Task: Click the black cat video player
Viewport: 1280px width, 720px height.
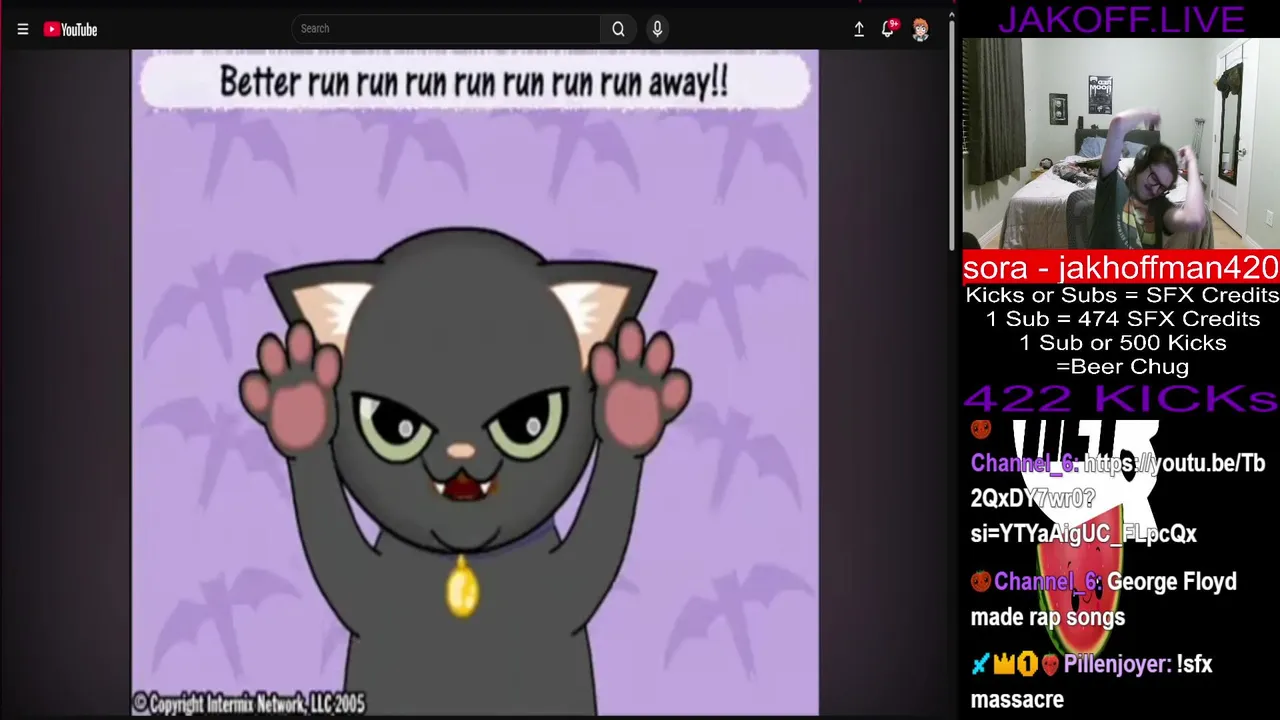Action: click(x=475, y=383)
